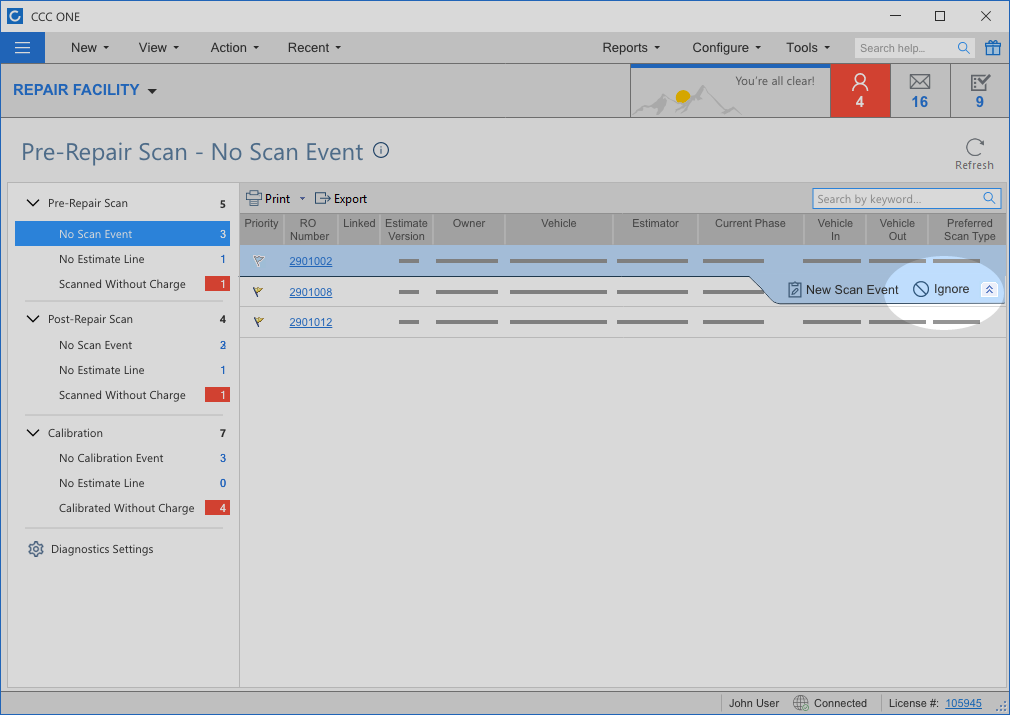Open the Configure menu

coord(726,48)
